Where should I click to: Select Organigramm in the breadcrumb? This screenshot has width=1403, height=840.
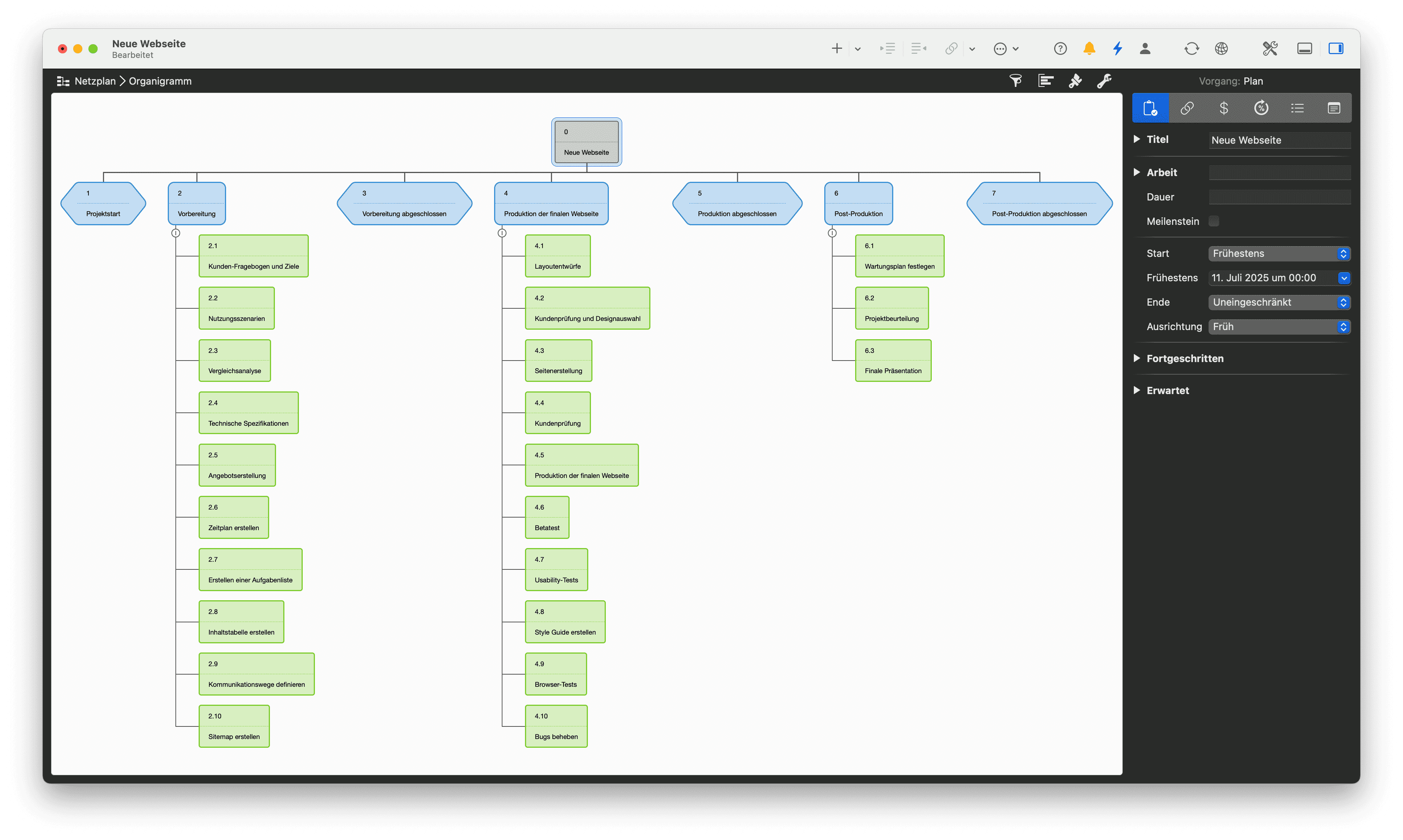(x=160, y=80)
